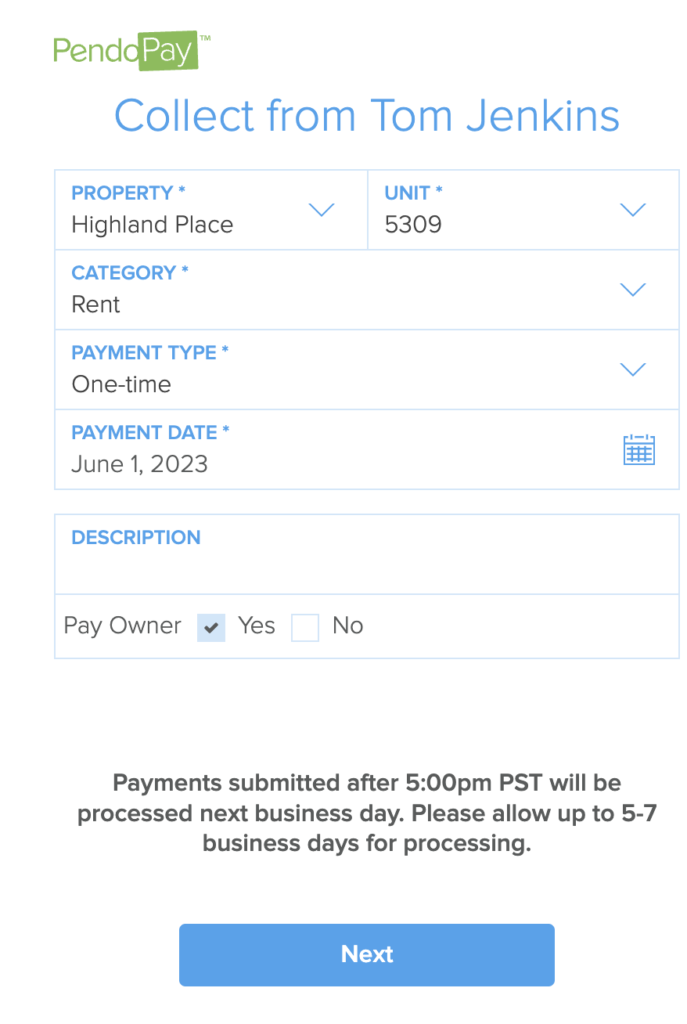This screenshot has height=1024, width=687.
Task: Click the 5309 unit value
Action: [413, 225]
